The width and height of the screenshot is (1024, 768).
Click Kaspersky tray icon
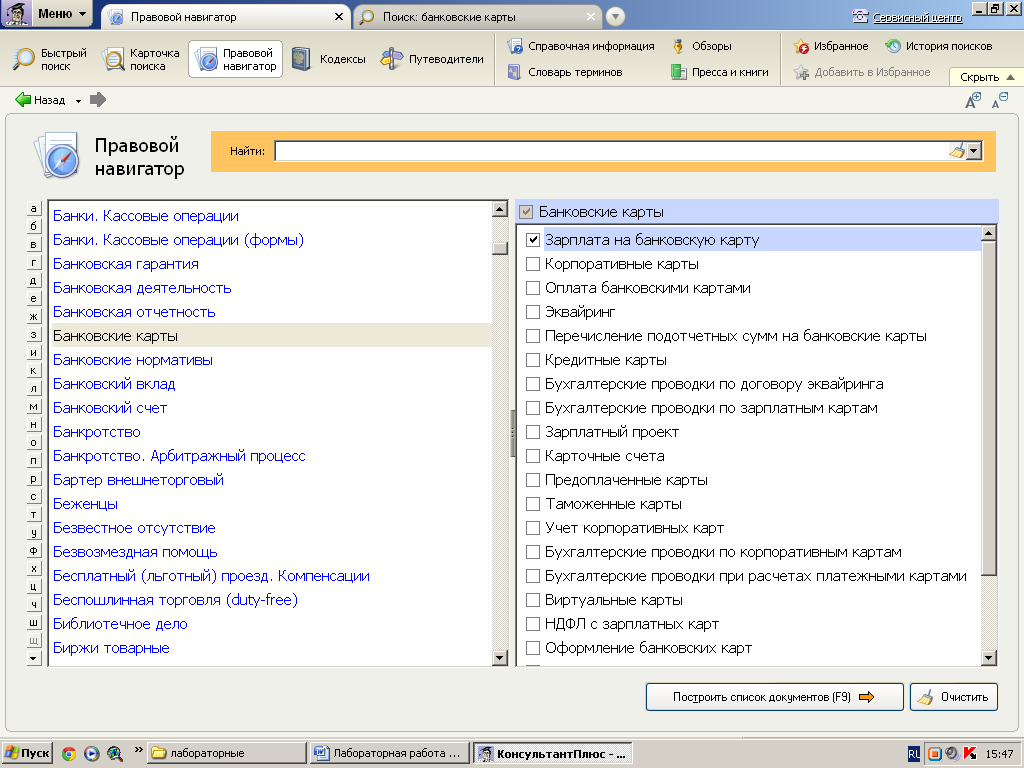click(x=970, y=754)
